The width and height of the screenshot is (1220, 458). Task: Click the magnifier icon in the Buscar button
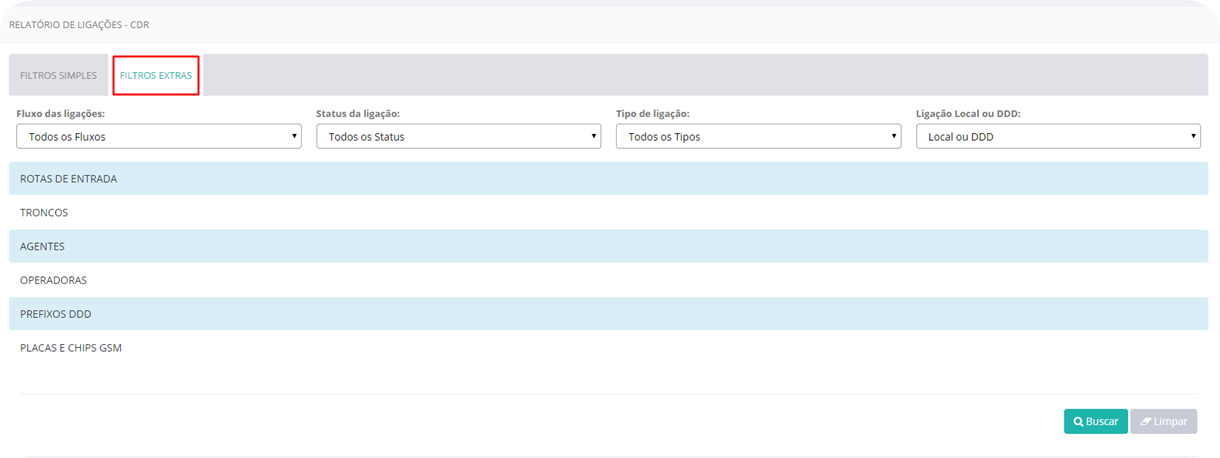(x=1079, y=422)
